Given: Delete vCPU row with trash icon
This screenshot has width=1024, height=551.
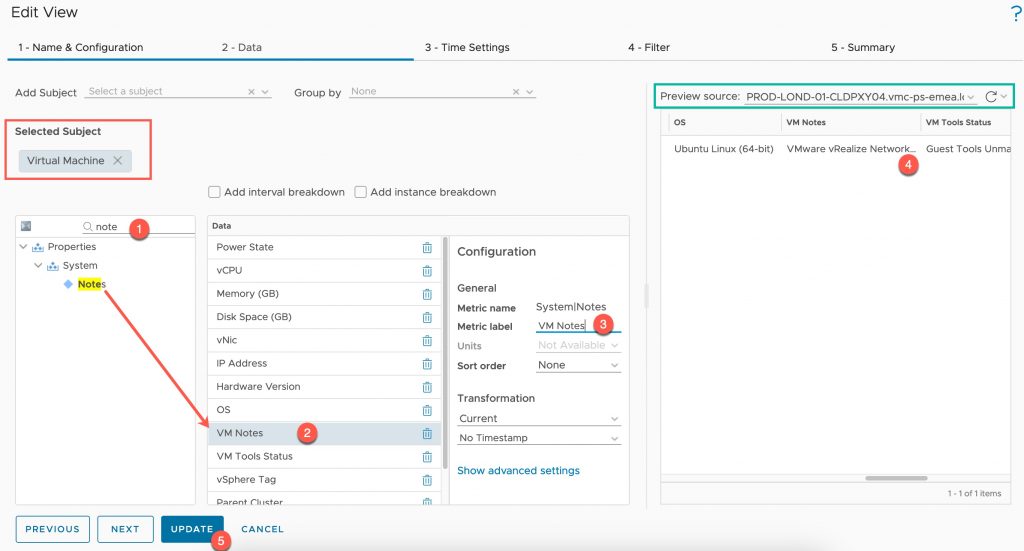Looking at the screenshot, I should coord(427,271).
